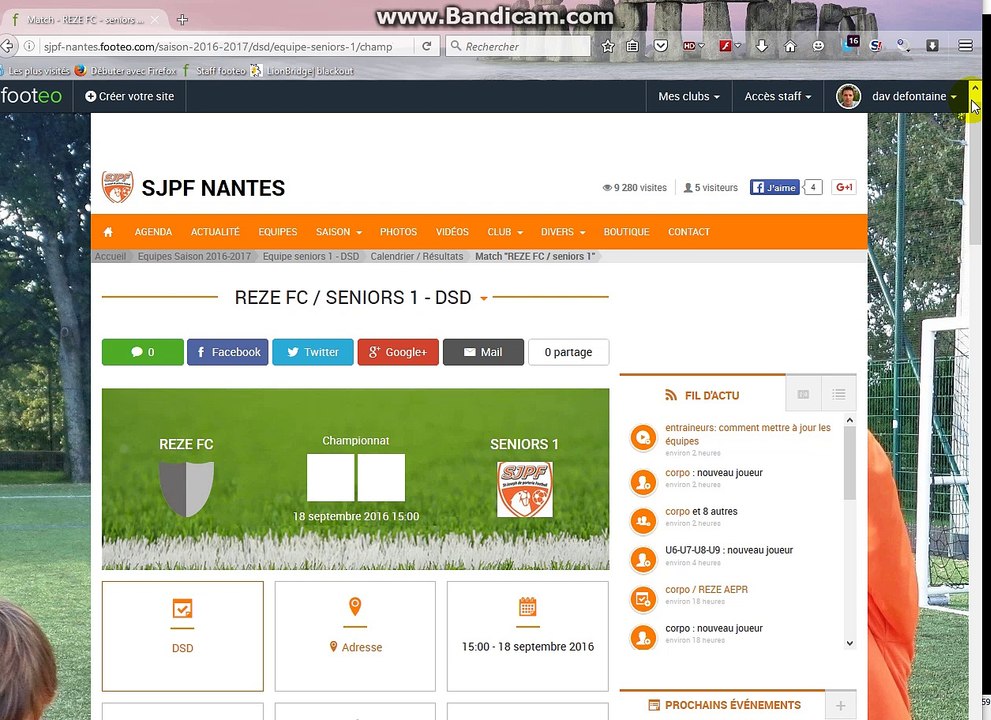
Task: Switch Fil d'actu to list view
Action: (x=839, y=394)
